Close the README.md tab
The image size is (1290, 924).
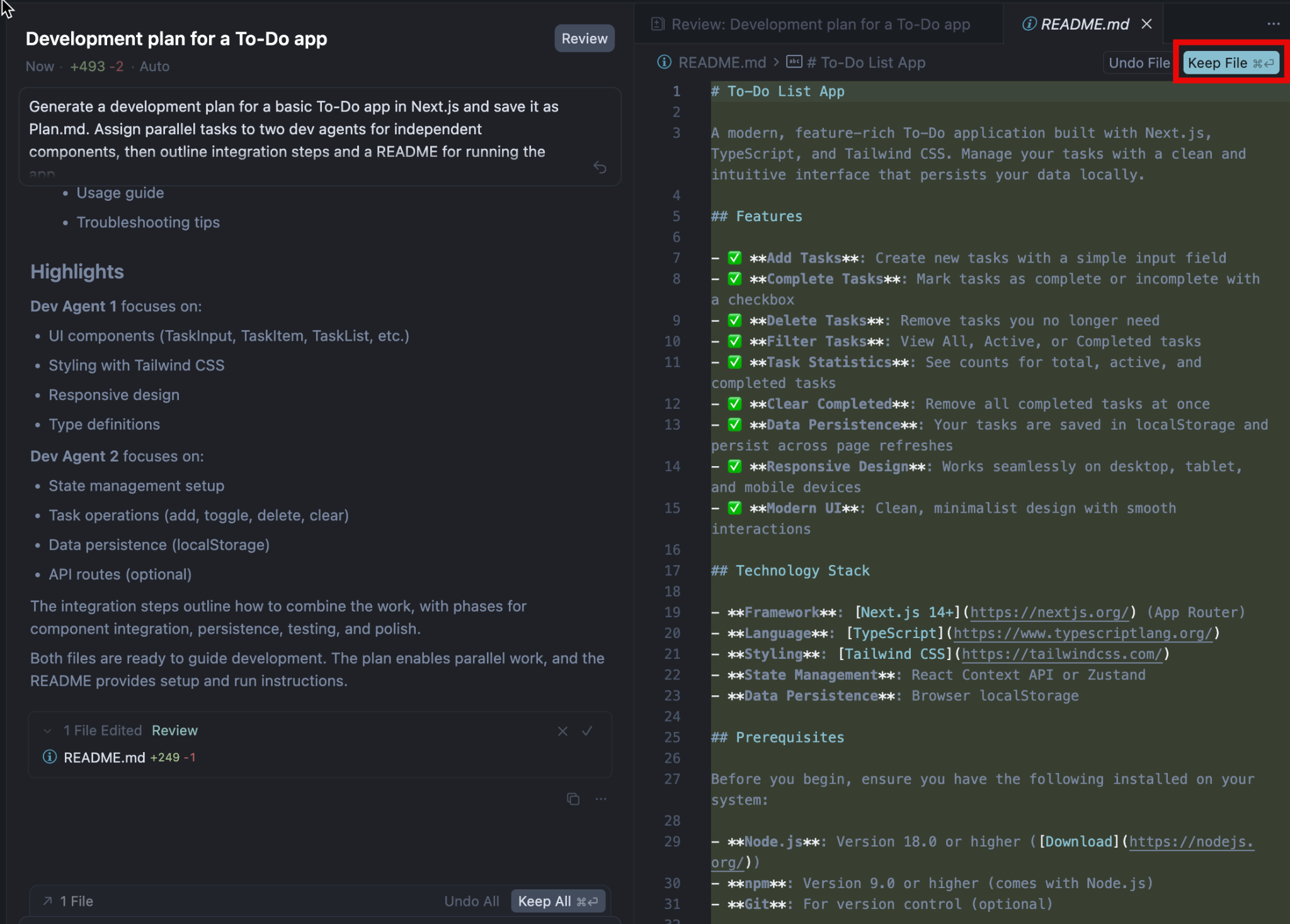(1146, 24)
